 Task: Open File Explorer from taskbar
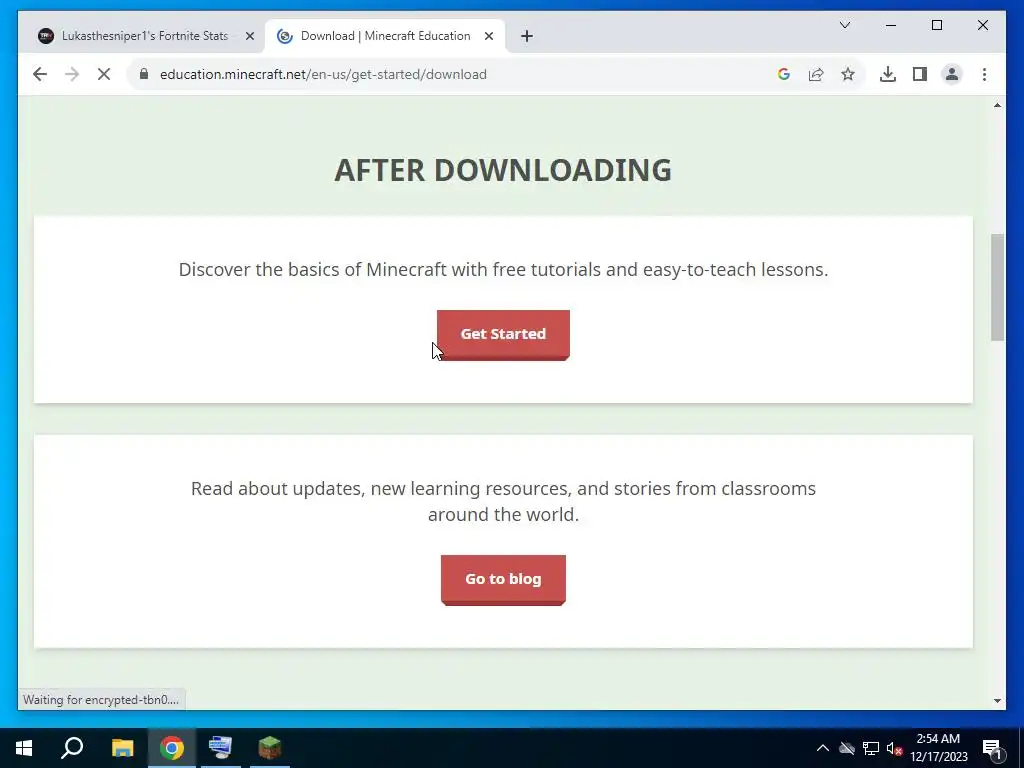click(x=122, y=748)
